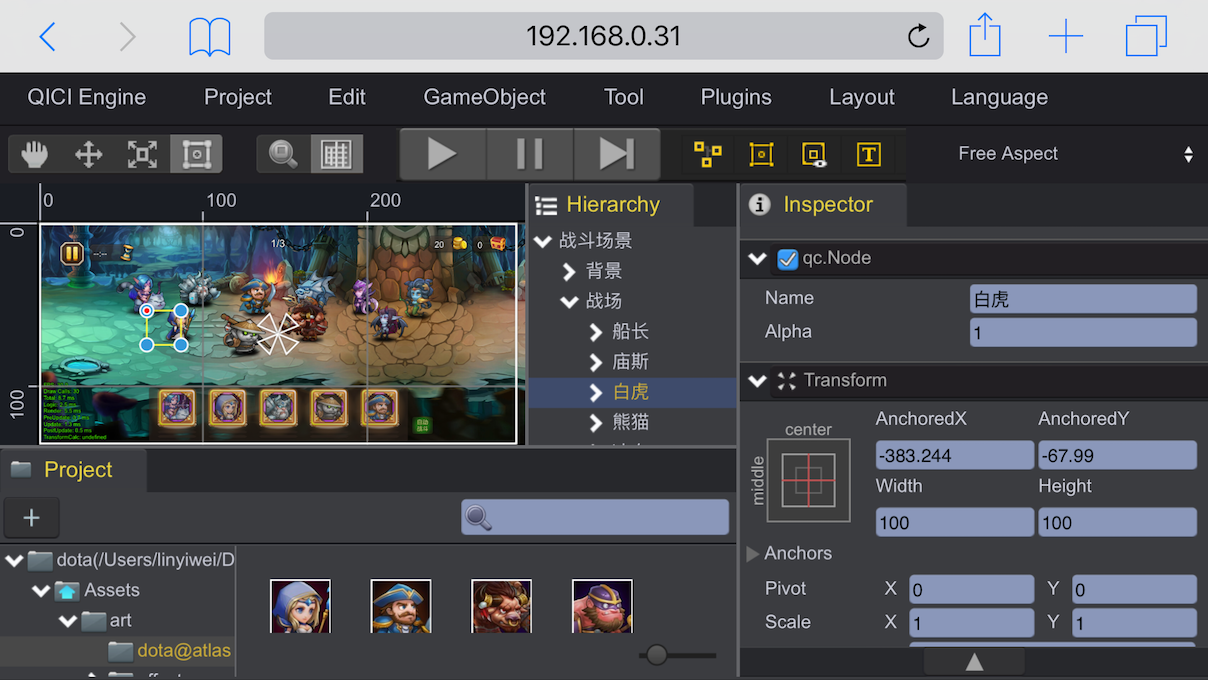Collapse the art folder
1208x680 pixels.
[67, 621]
